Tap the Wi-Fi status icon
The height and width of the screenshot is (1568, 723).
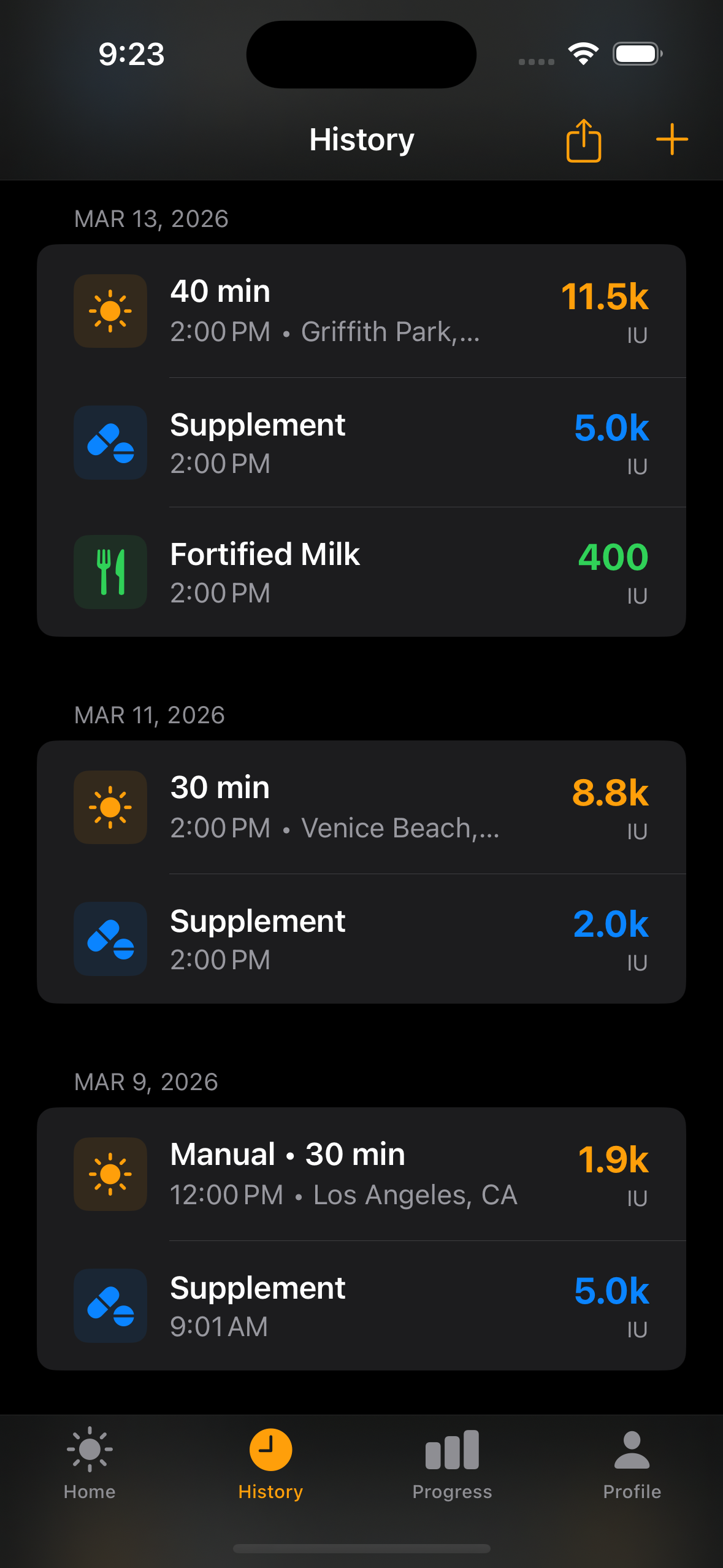pyautogui.click(x=583, y=54)
